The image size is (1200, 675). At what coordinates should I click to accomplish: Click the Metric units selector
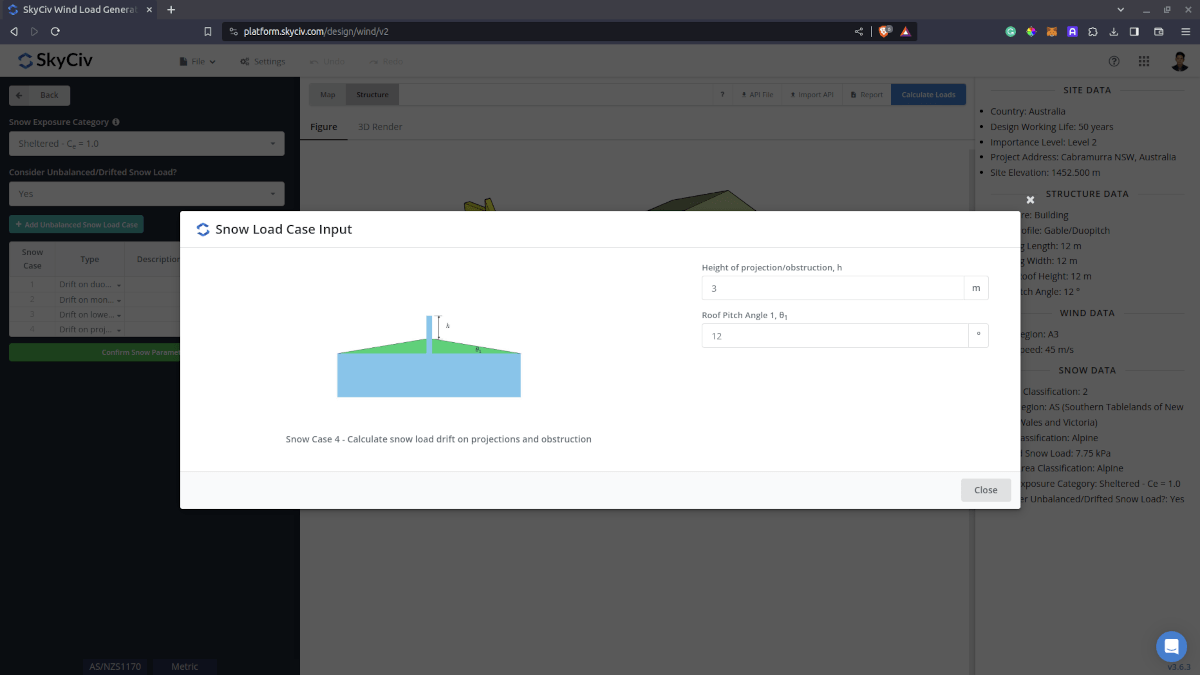pyautogui.click(x=185, y=666)
